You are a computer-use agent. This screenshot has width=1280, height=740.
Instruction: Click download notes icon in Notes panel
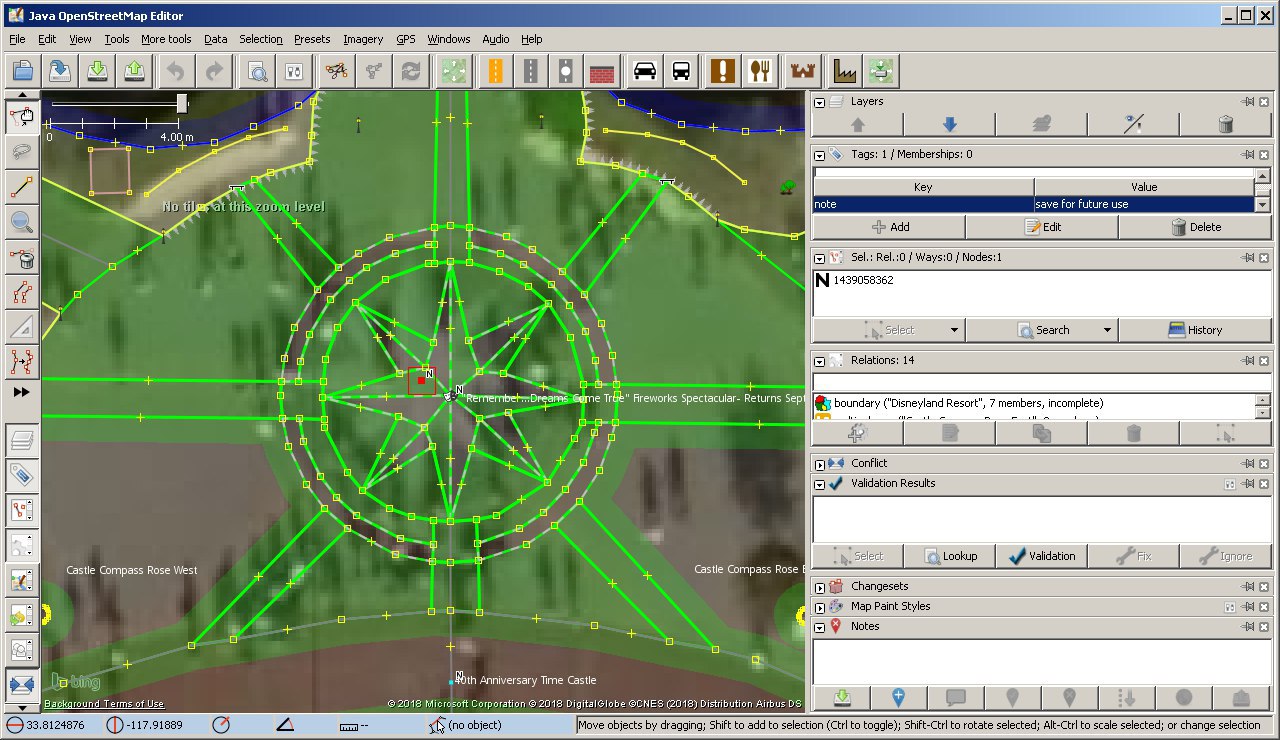point(841,697)
